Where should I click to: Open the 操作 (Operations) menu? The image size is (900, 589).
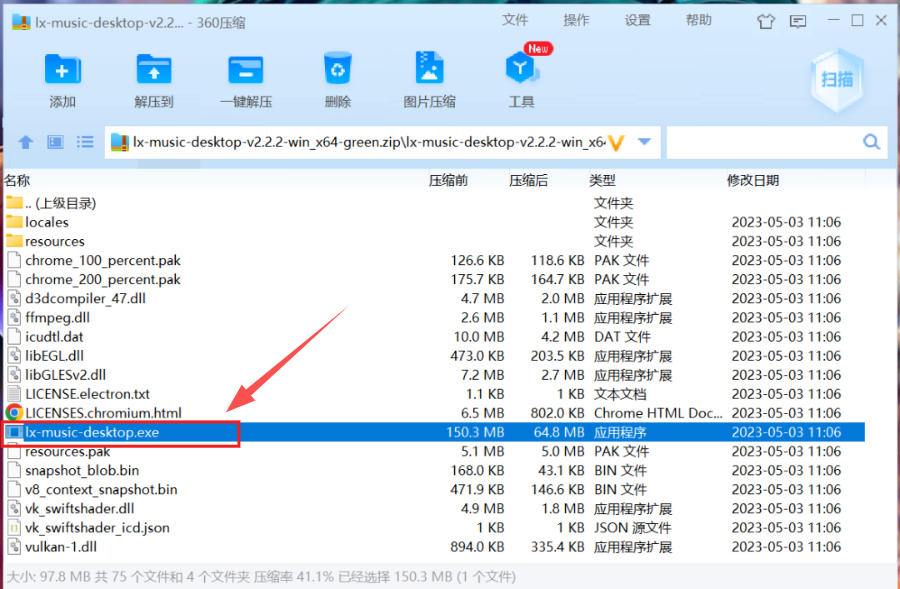coord(576,20)
